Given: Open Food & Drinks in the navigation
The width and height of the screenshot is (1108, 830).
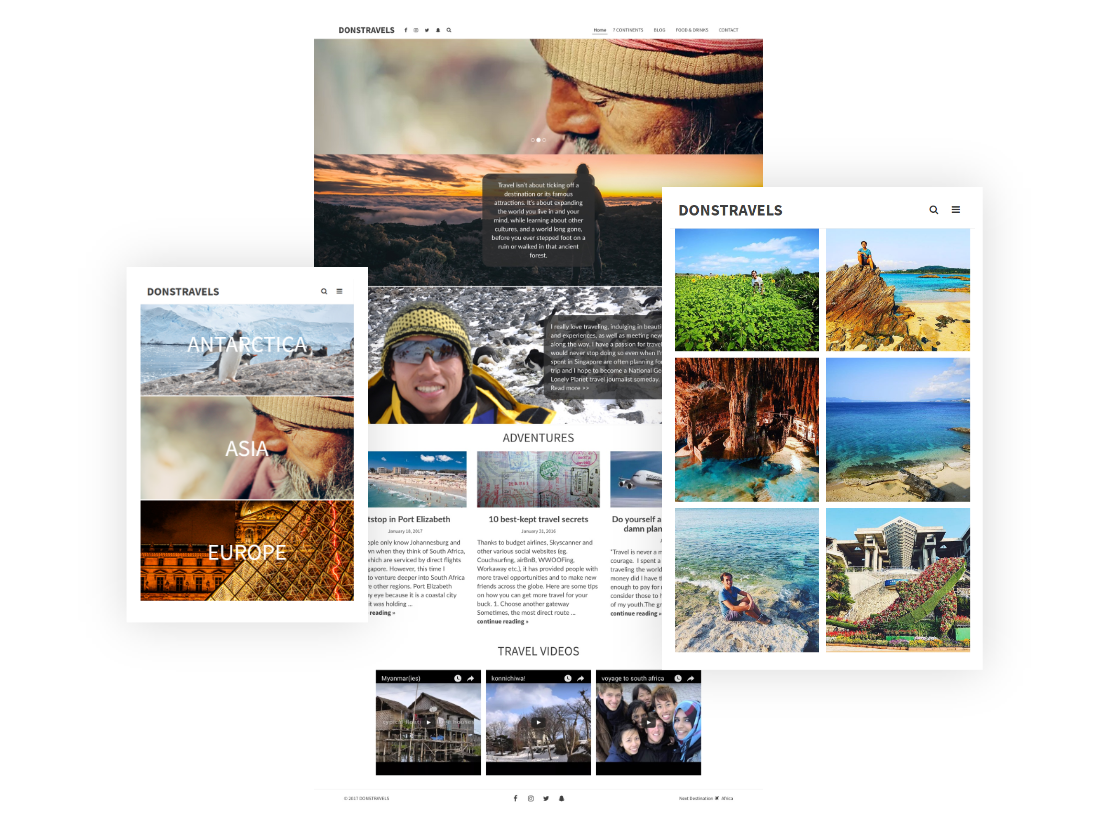Looking at the screenshot, I should coord(692,30).
